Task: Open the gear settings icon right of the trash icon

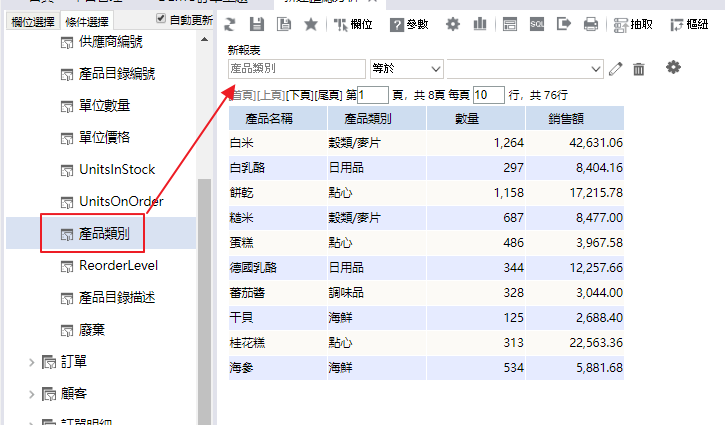Action: click(673, 67)
